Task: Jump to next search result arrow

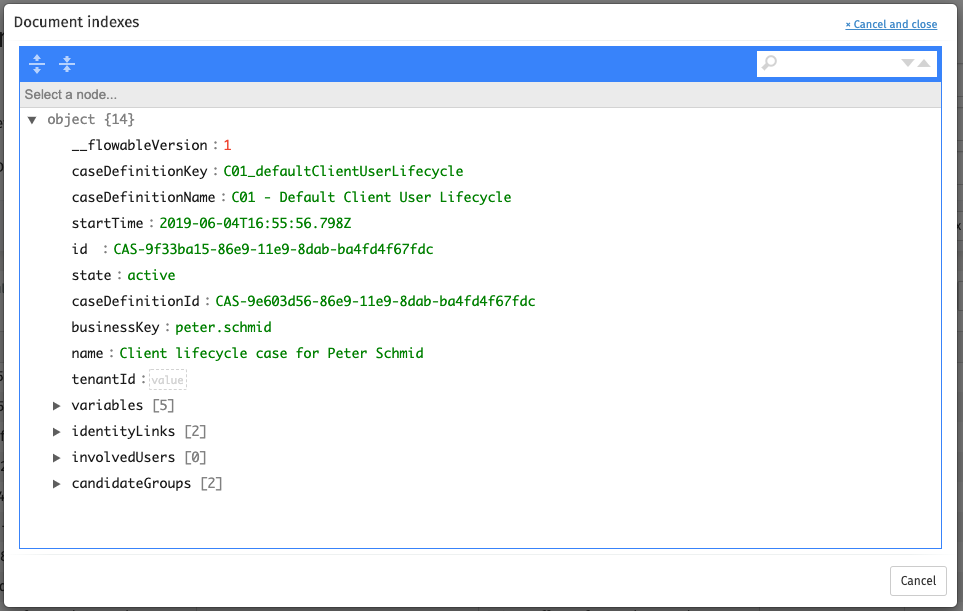Action: tap(908, 63)
